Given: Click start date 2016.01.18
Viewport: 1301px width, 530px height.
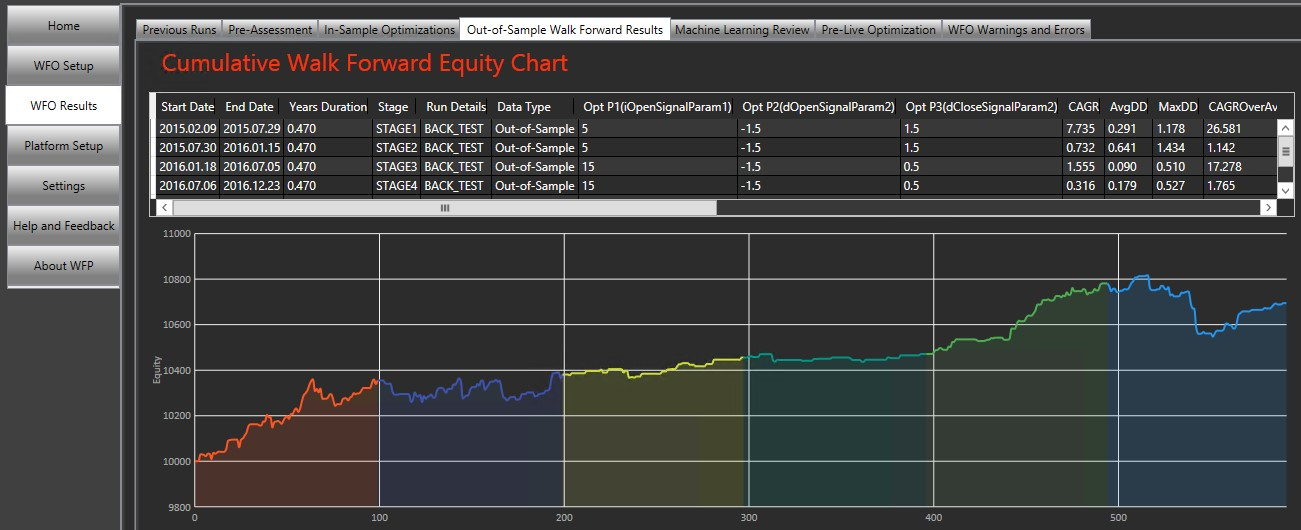Looking at the screenshot, I should tap(187, 166).
